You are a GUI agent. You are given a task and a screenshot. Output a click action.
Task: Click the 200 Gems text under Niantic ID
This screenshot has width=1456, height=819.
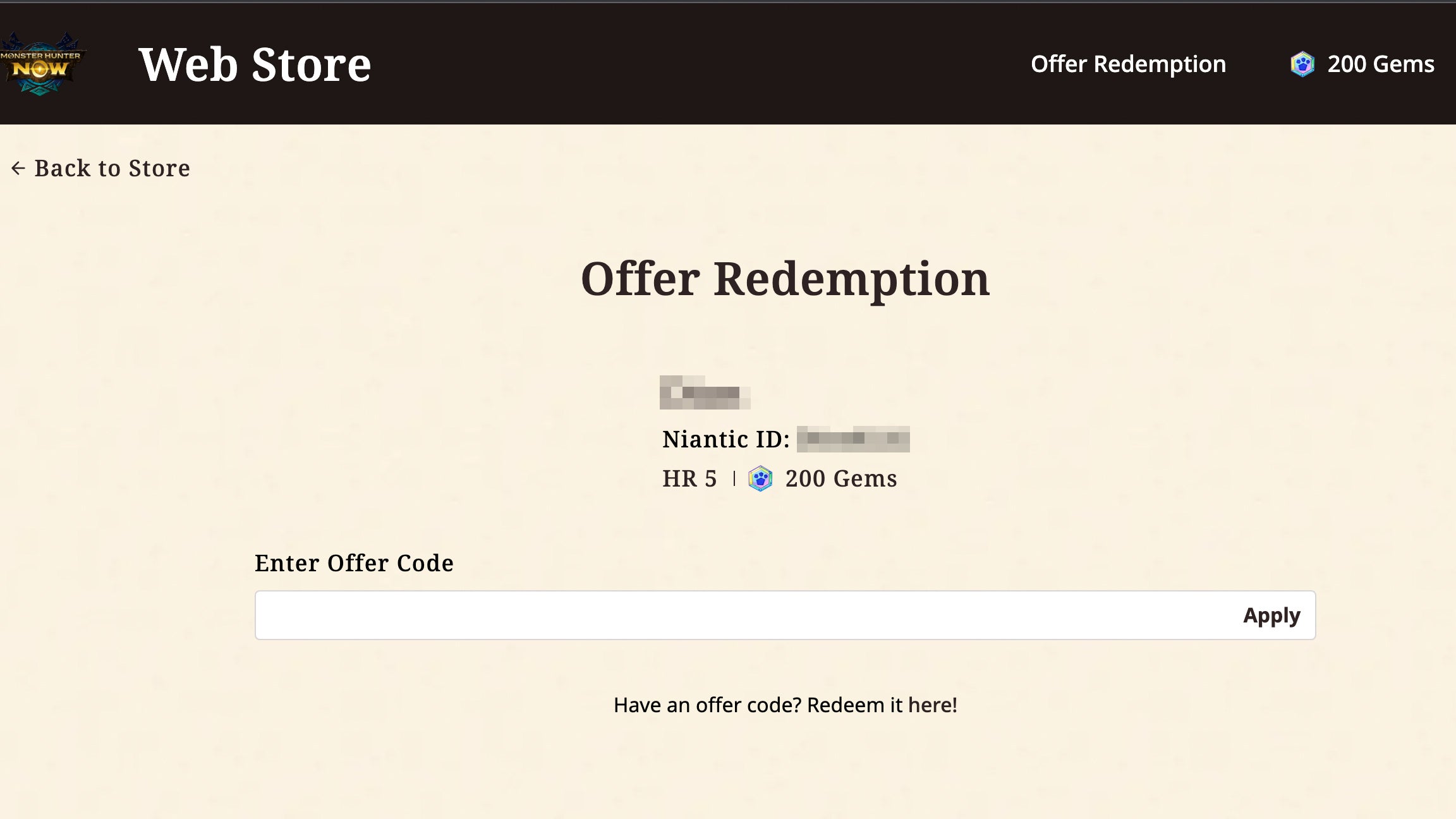tap(841, 479)
